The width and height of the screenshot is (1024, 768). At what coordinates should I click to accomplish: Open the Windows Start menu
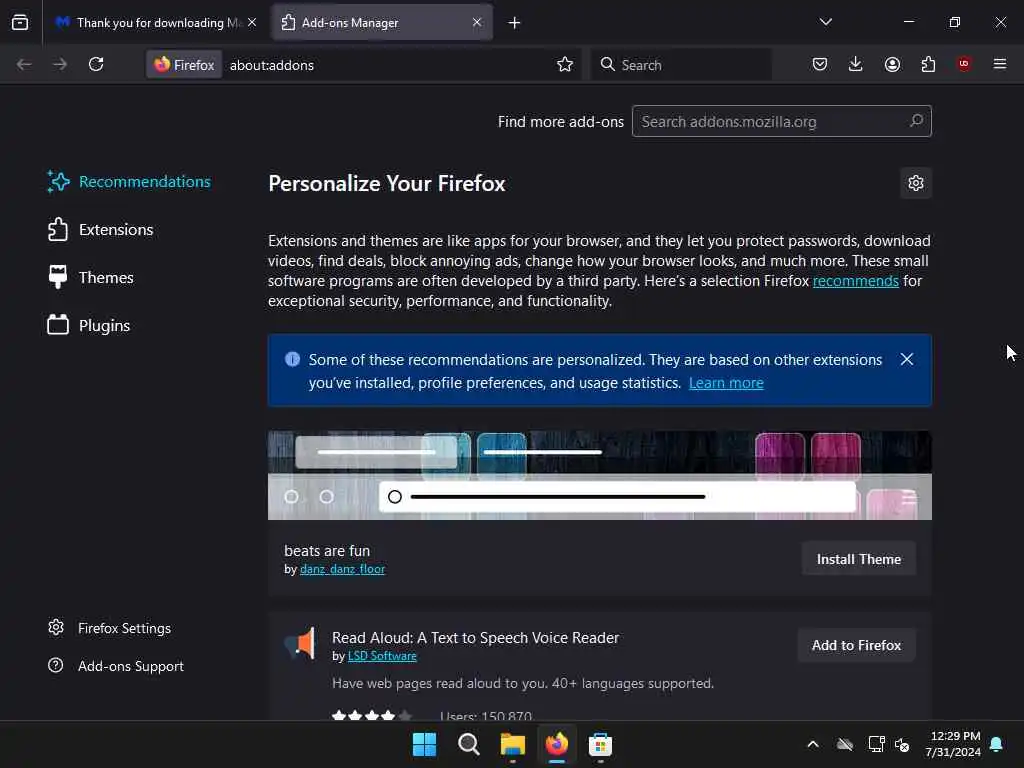(x=424, y=744)
